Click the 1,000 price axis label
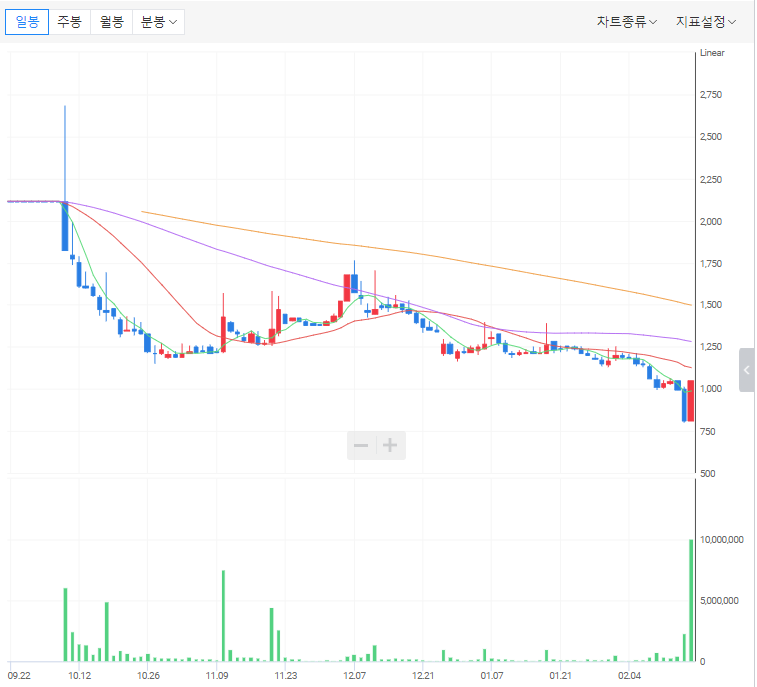The image size is (757, 687). (x=711, y=389)
